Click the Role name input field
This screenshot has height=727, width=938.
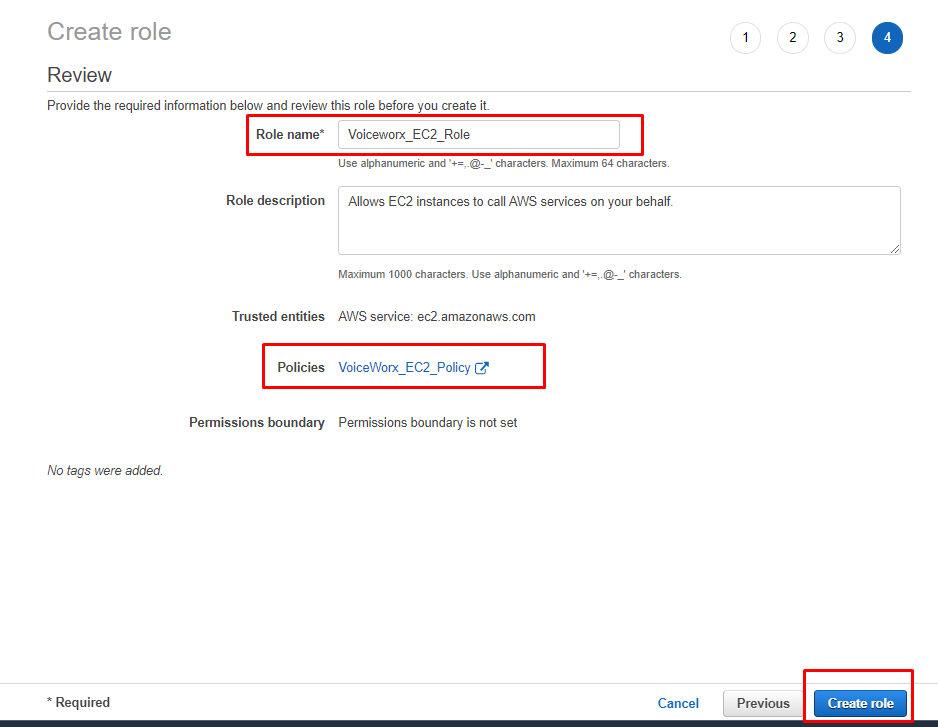[x=478, y=135]
